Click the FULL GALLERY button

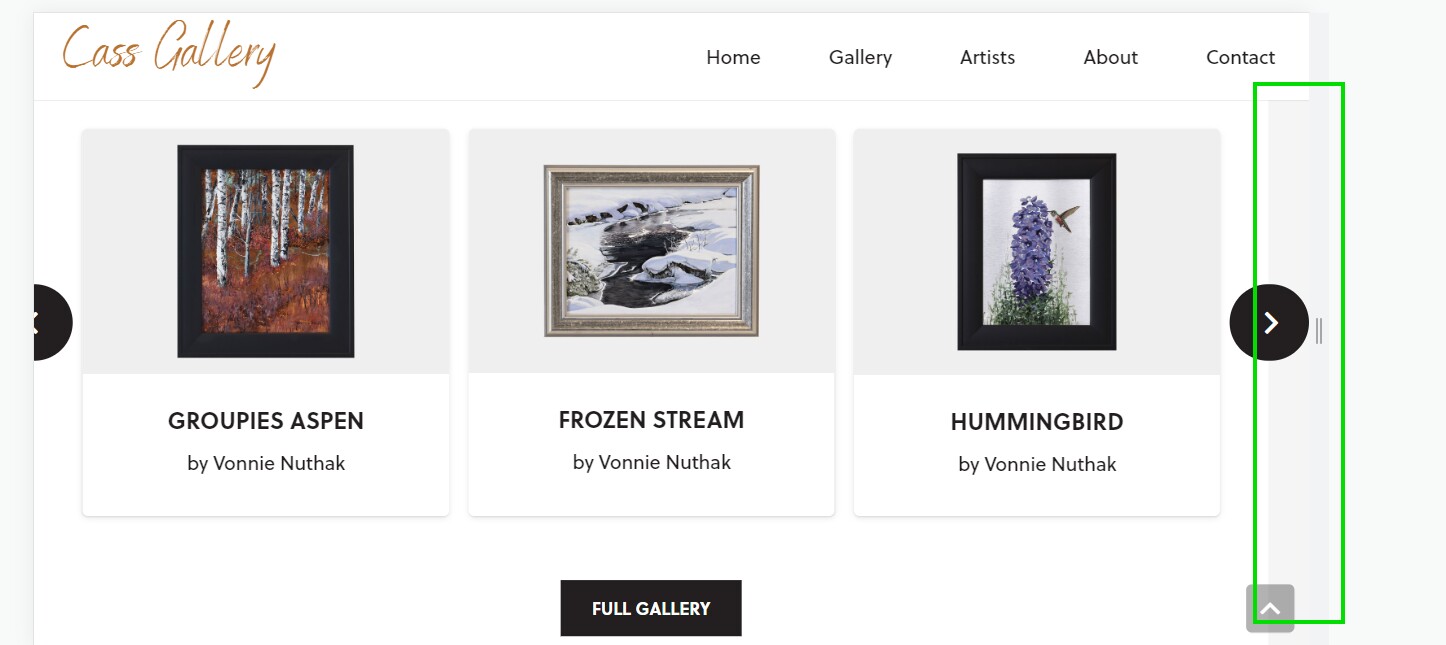pyautogui.click(x=651, y=607)
